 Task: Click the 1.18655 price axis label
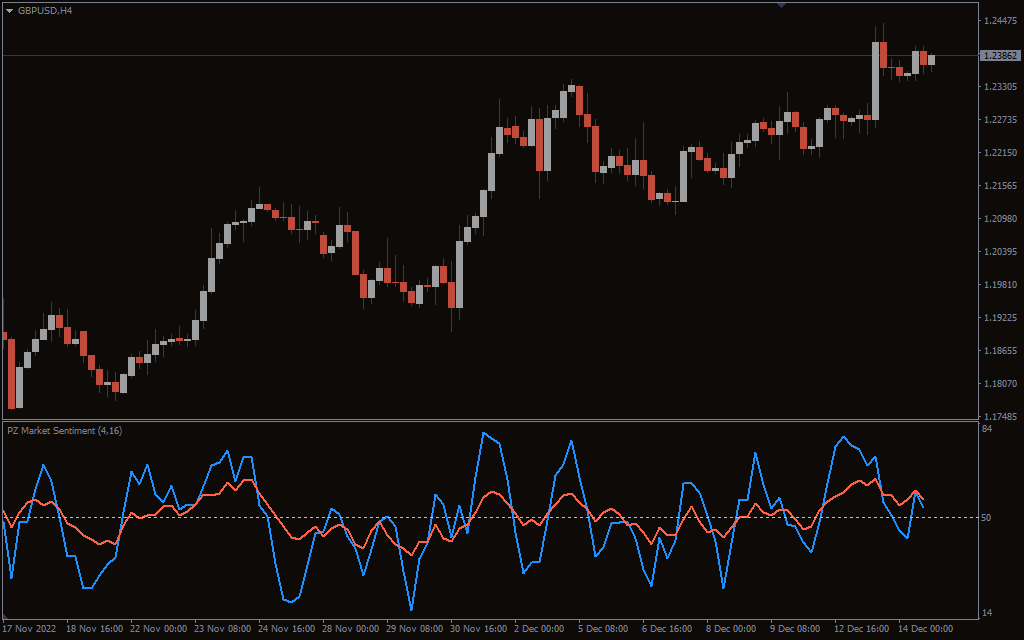(1000, 351)
